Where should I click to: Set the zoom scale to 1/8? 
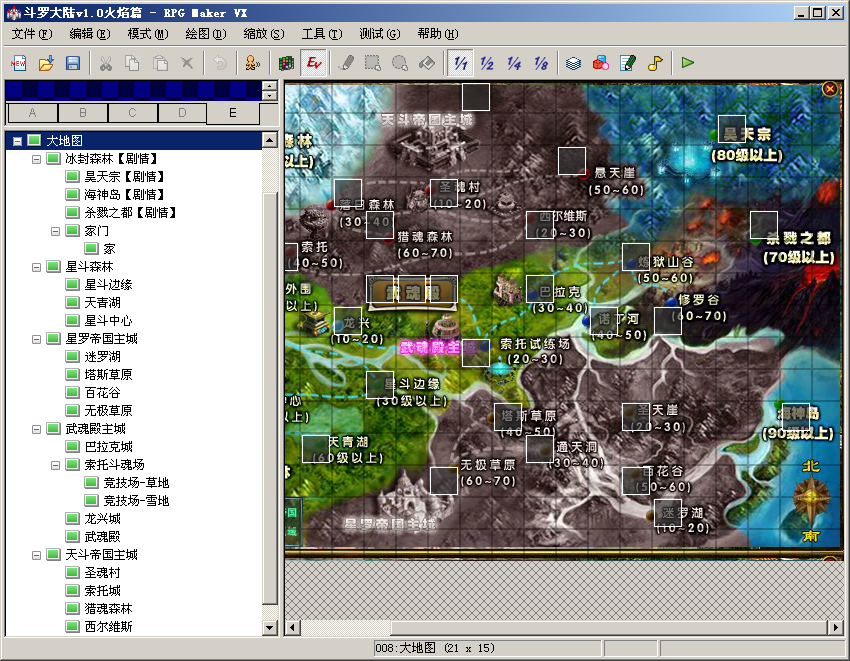click(x=541, y=63)
